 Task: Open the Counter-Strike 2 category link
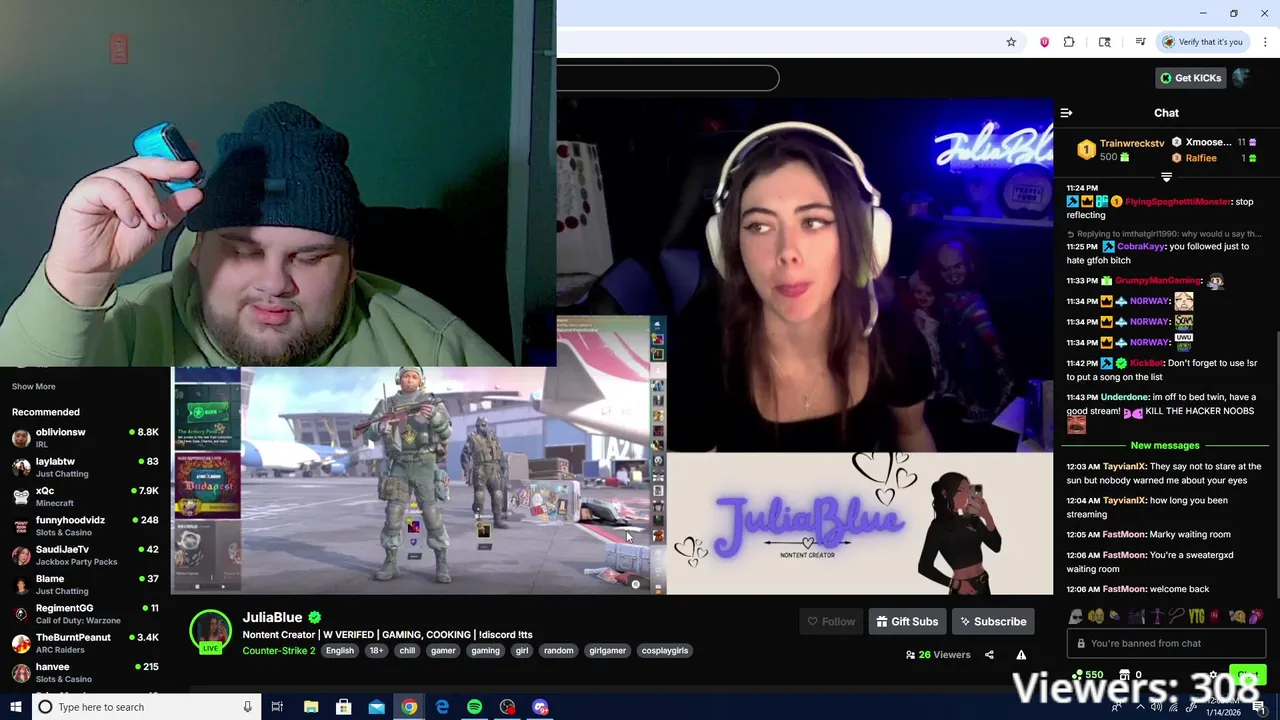tap(278, 651)
